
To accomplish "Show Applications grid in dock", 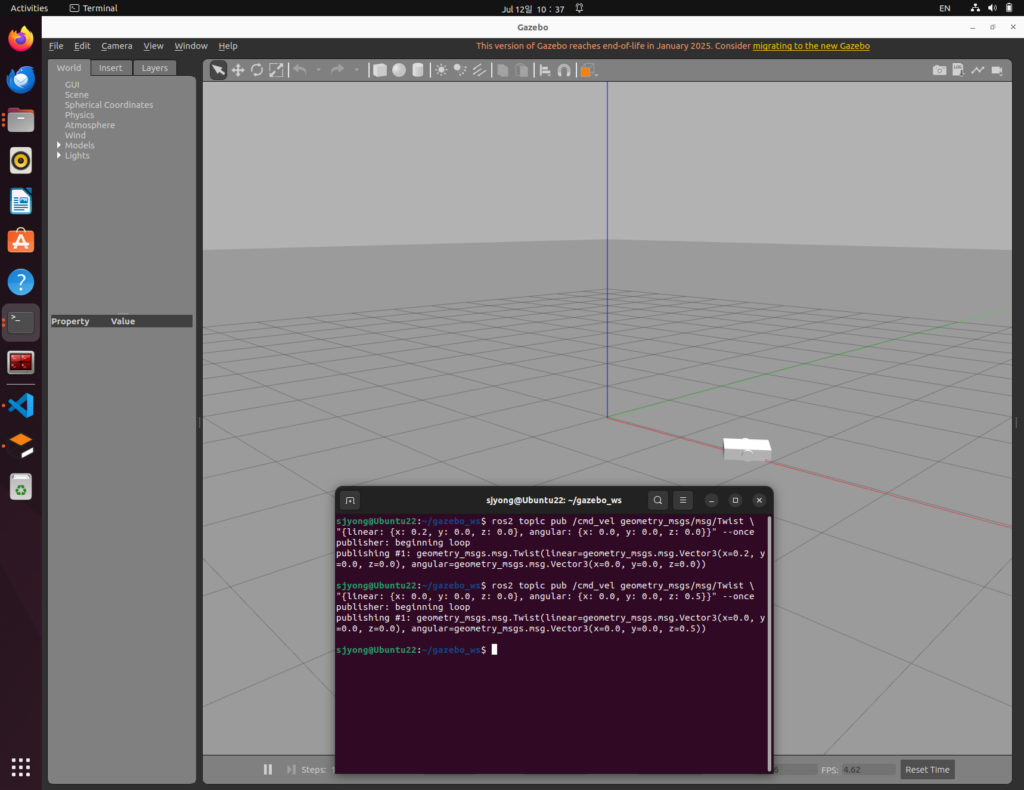I will pos(21,766).
